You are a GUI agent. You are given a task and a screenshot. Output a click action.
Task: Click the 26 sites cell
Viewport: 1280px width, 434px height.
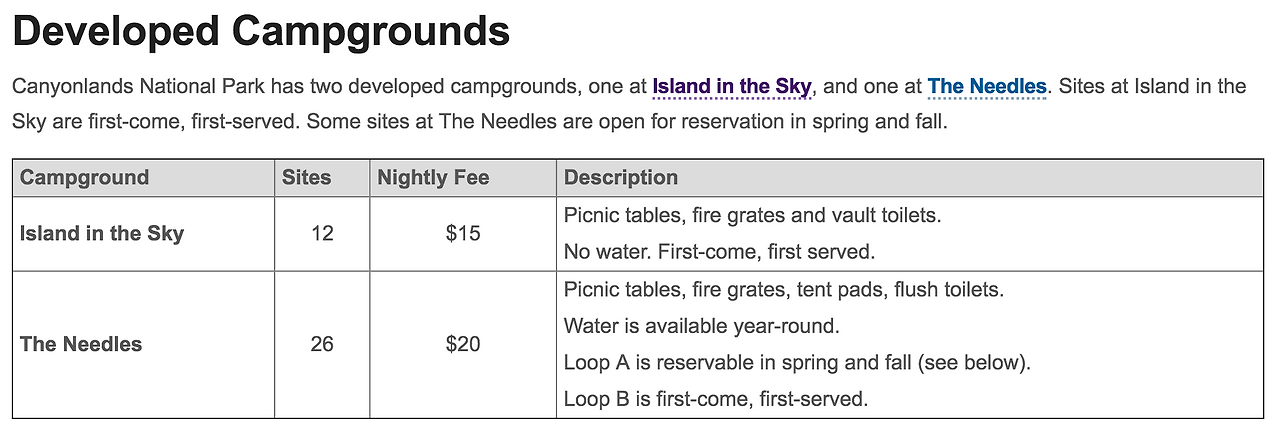(x=322, y=344)
